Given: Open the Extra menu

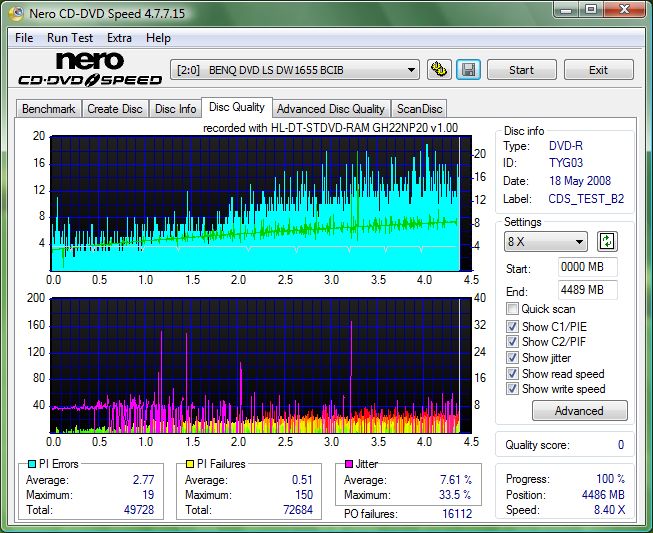Looking at the screenshot, I should point(119,38).
